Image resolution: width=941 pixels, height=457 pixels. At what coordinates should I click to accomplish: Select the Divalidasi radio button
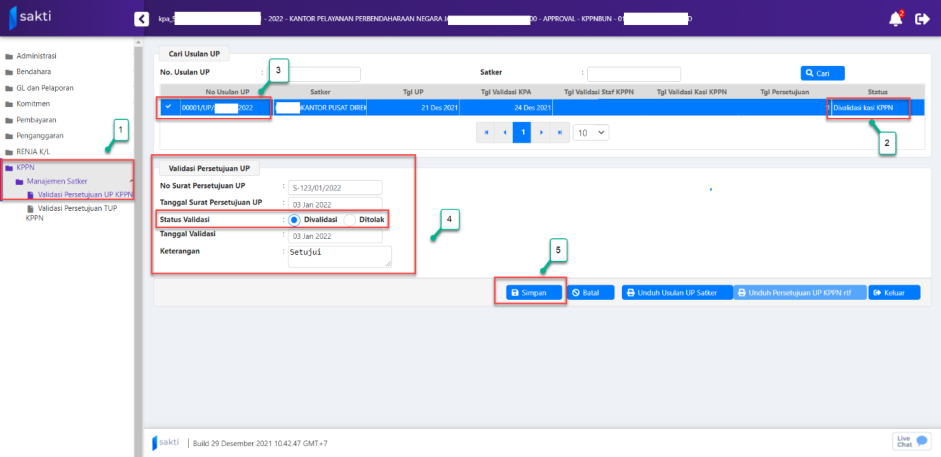pyautogui.click(x=295, y=219)
